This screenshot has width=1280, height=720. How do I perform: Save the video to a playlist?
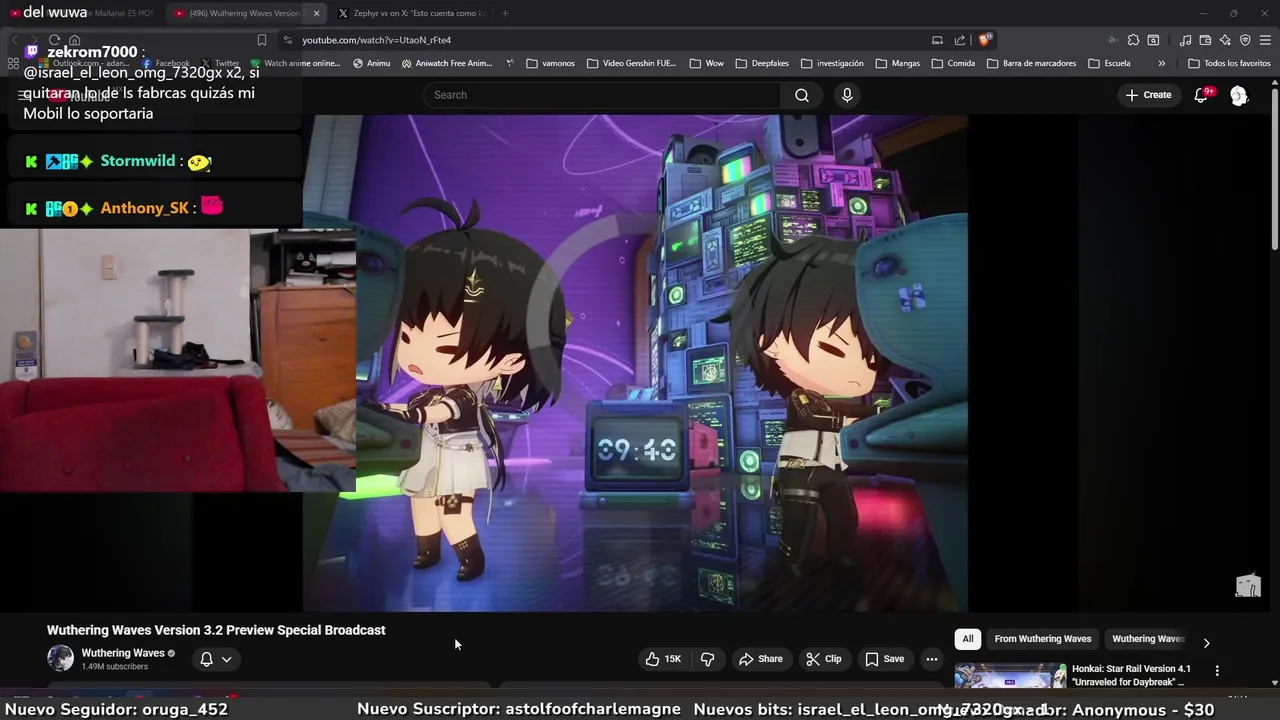[884, 659]
